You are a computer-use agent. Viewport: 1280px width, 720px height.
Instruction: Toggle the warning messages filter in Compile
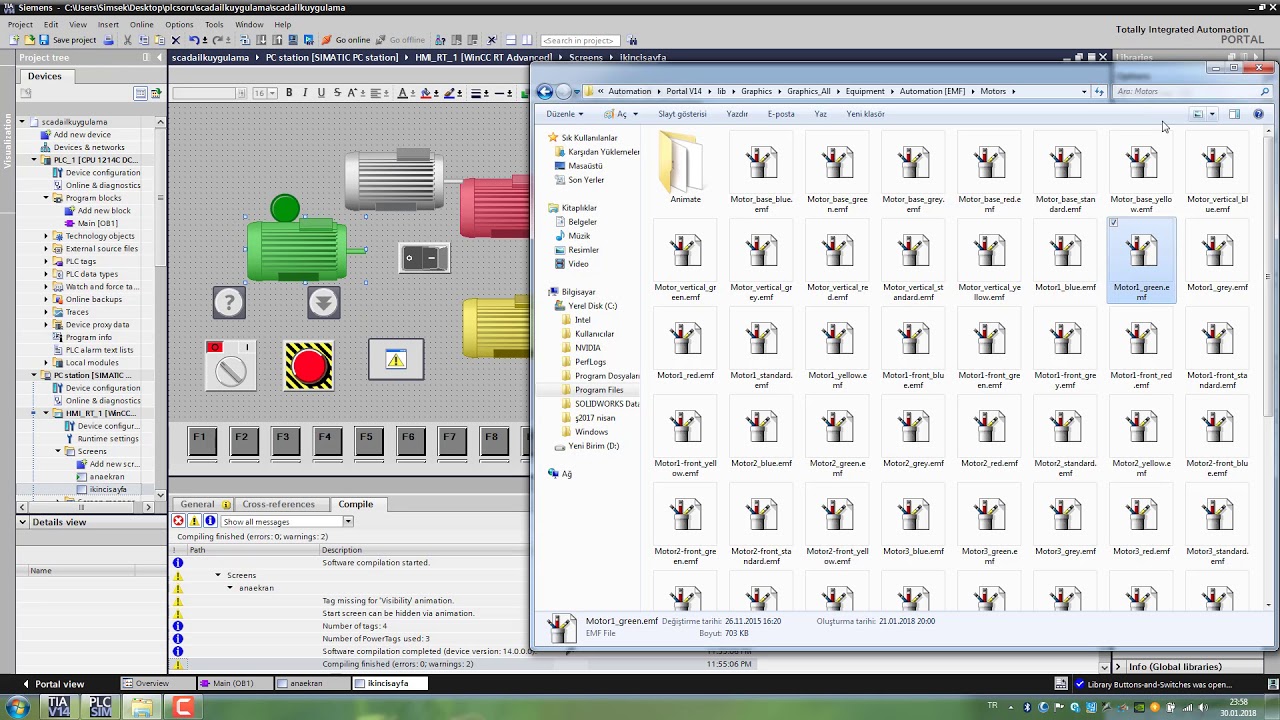[x=194, y=521]
